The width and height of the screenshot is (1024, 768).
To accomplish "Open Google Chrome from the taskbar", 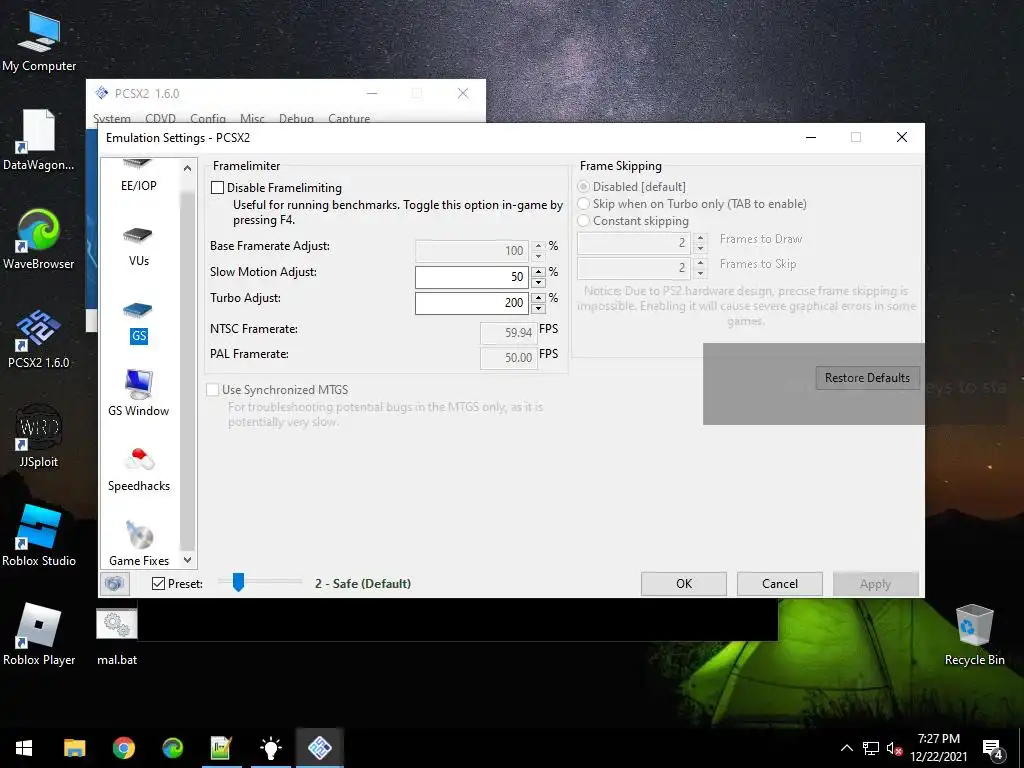I will click(123, 748).
